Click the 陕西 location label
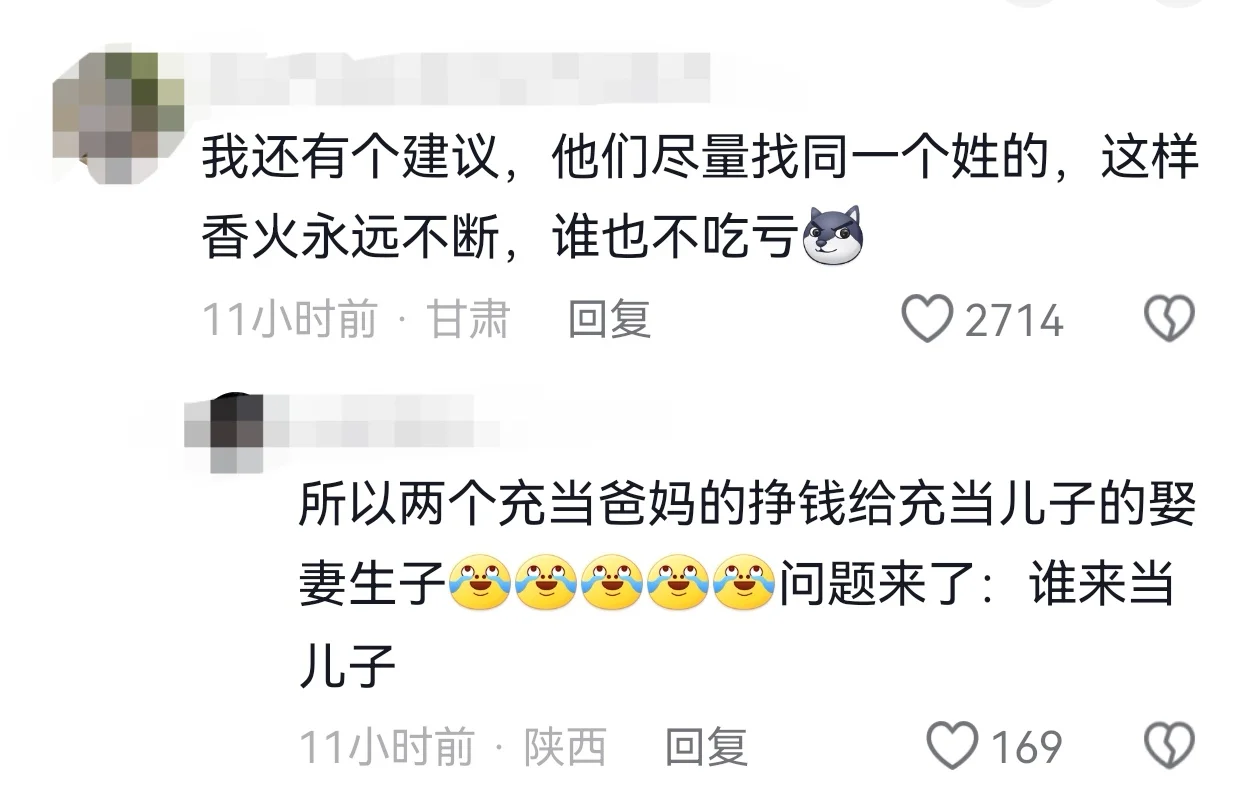Image resolution: width=1260 pixels, height=806 pixels. tap(565, 746)
